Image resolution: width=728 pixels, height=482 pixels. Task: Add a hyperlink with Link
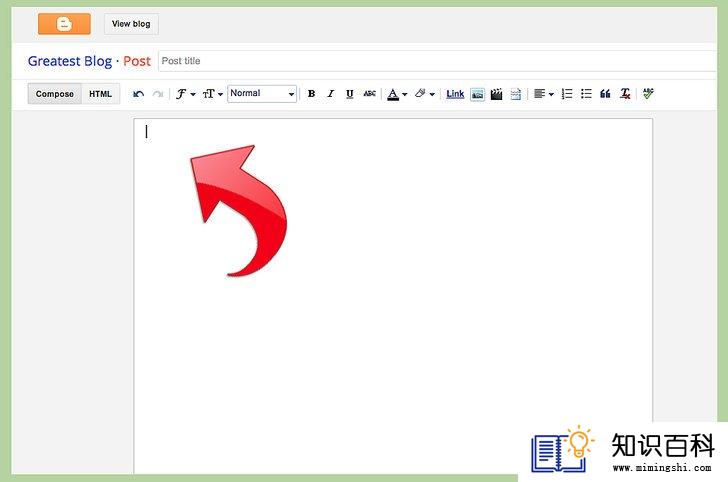tap(455, 94)
